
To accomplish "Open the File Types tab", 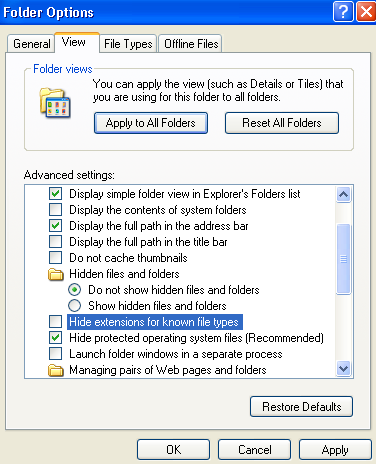I will 128,44.
